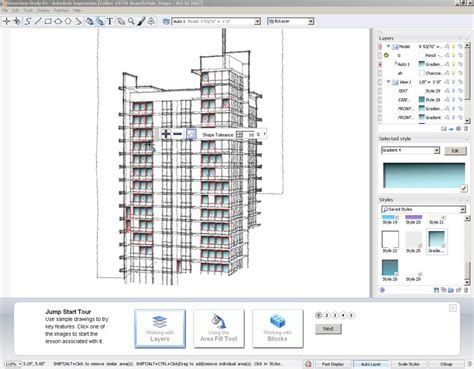
Task: Activate the magnifier zoom tool
Action: click(x=131, y=21)
